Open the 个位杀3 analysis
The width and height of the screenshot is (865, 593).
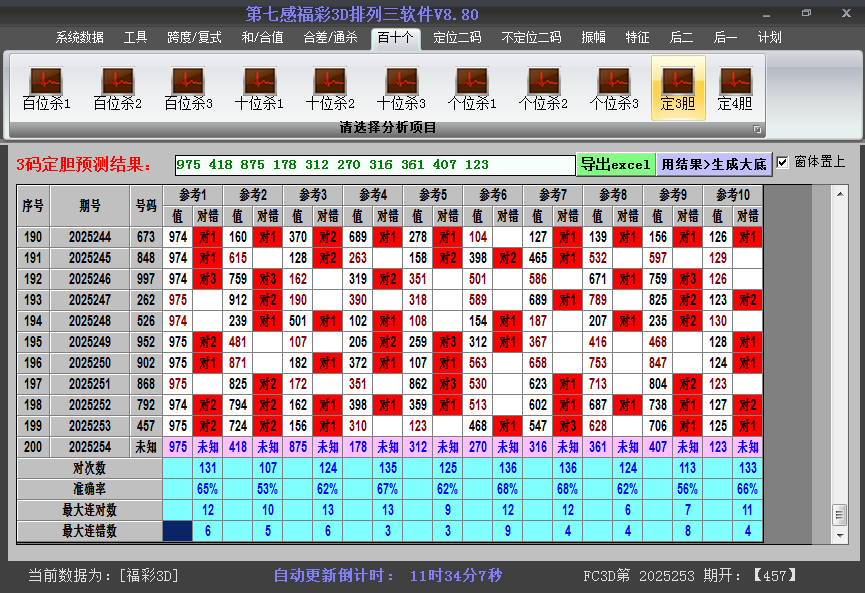click(x=614, y=88)
